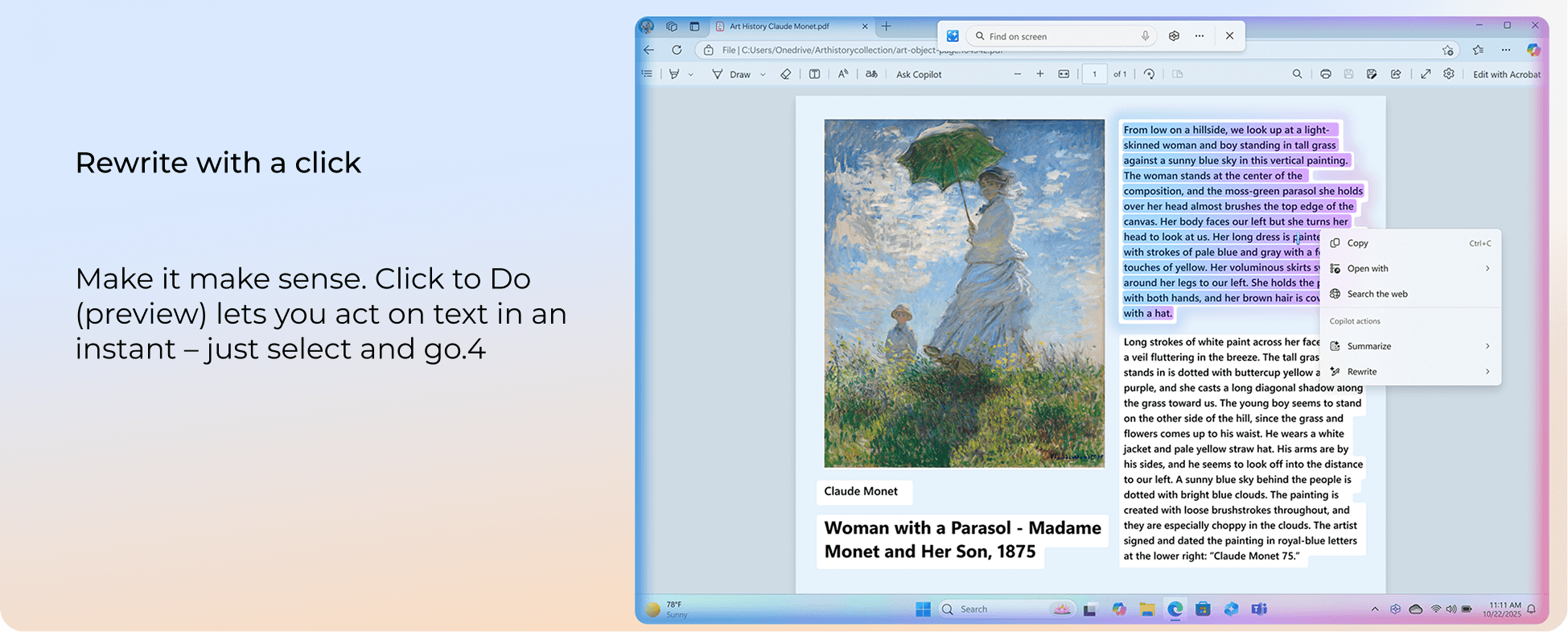Open the Click to Do settings icon
The width and height of the screenshot is (1568, 632).
pos(1174,35)
